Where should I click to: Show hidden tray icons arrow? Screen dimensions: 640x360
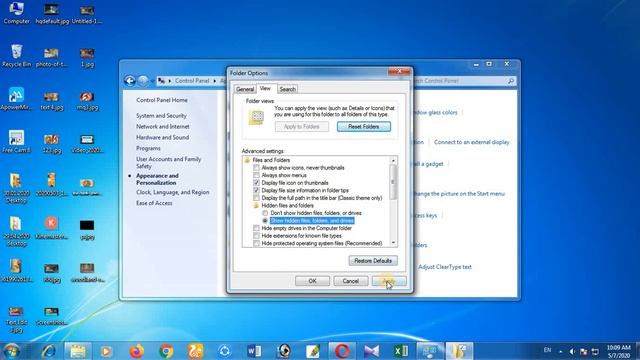(561, 351)
